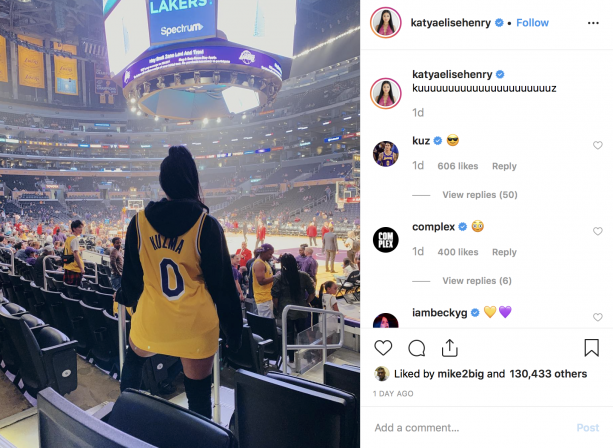Open the comment bubble icon
Screen dimensions: 613x448
(417, 348)
